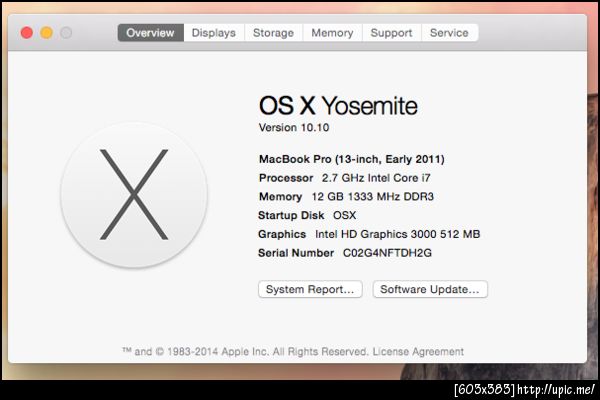Switch to the Overview tab
The height and width of the screenshot is (400, 600).
(150, 33)
